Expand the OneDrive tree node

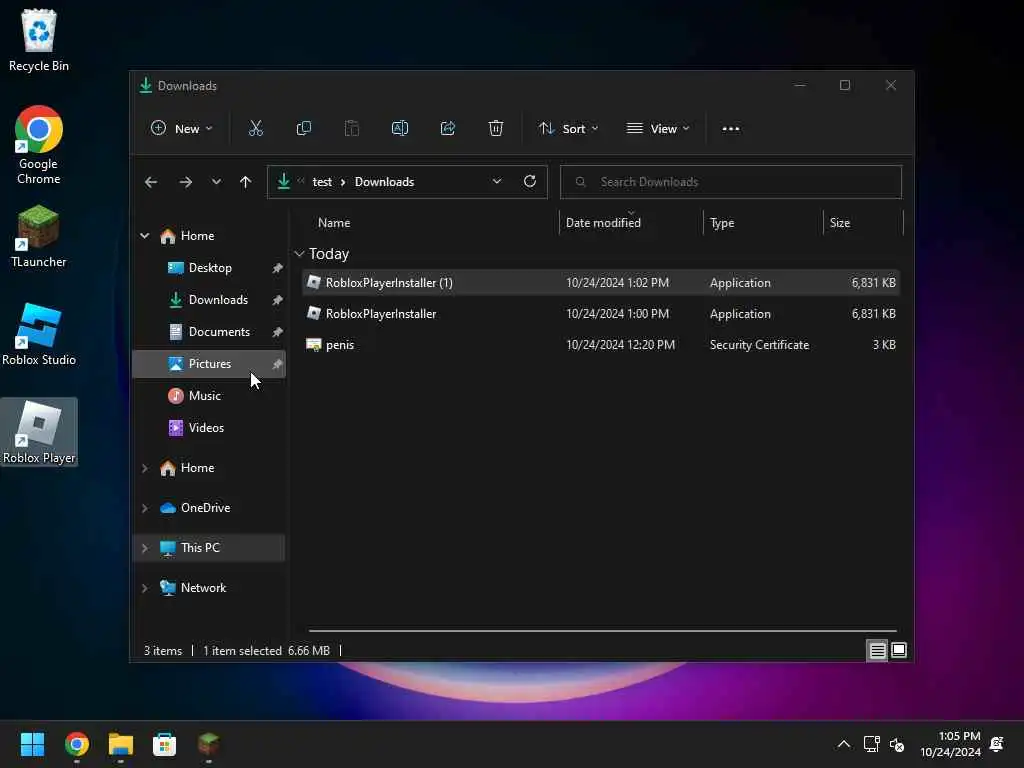click(x=144, y=508)
